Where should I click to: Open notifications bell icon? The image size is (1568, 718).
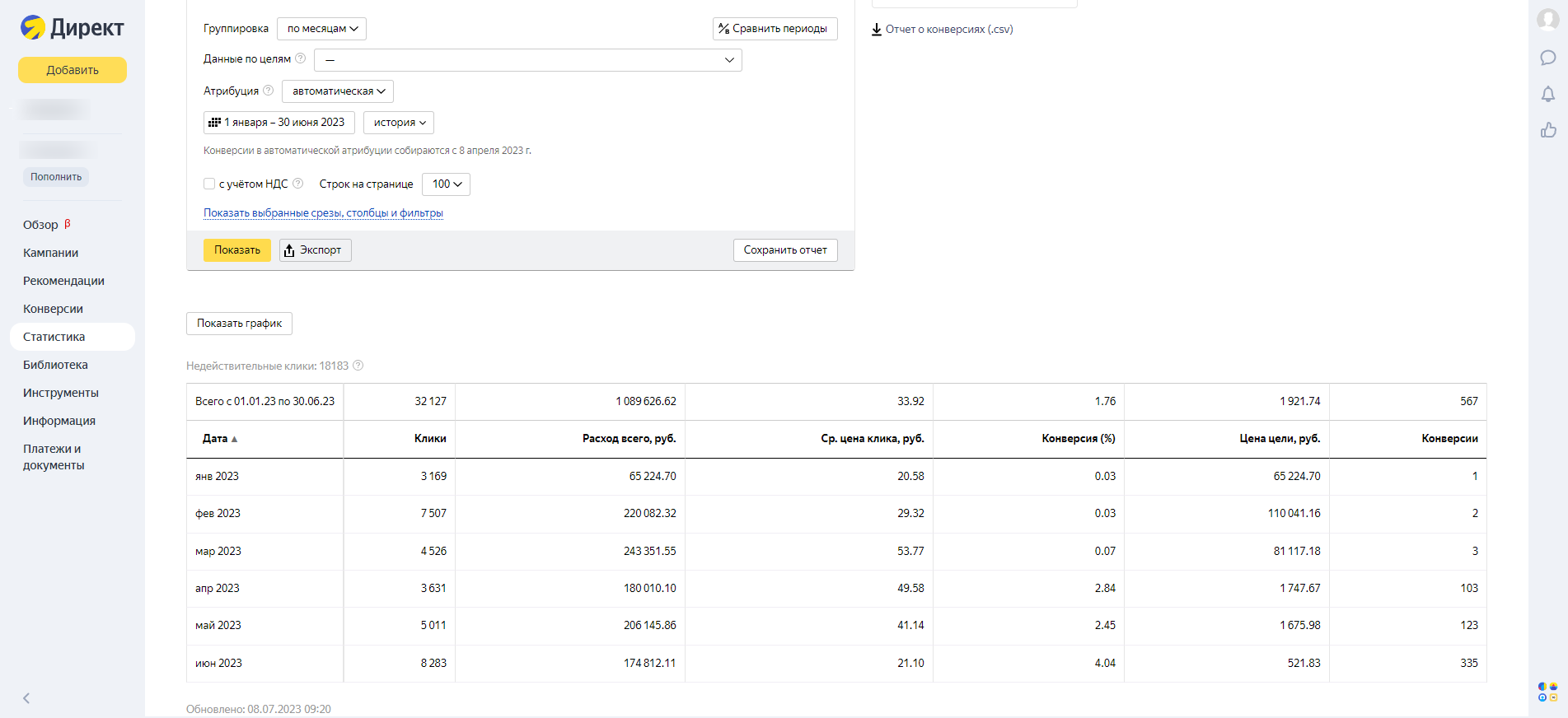[x=1547, y=94]
